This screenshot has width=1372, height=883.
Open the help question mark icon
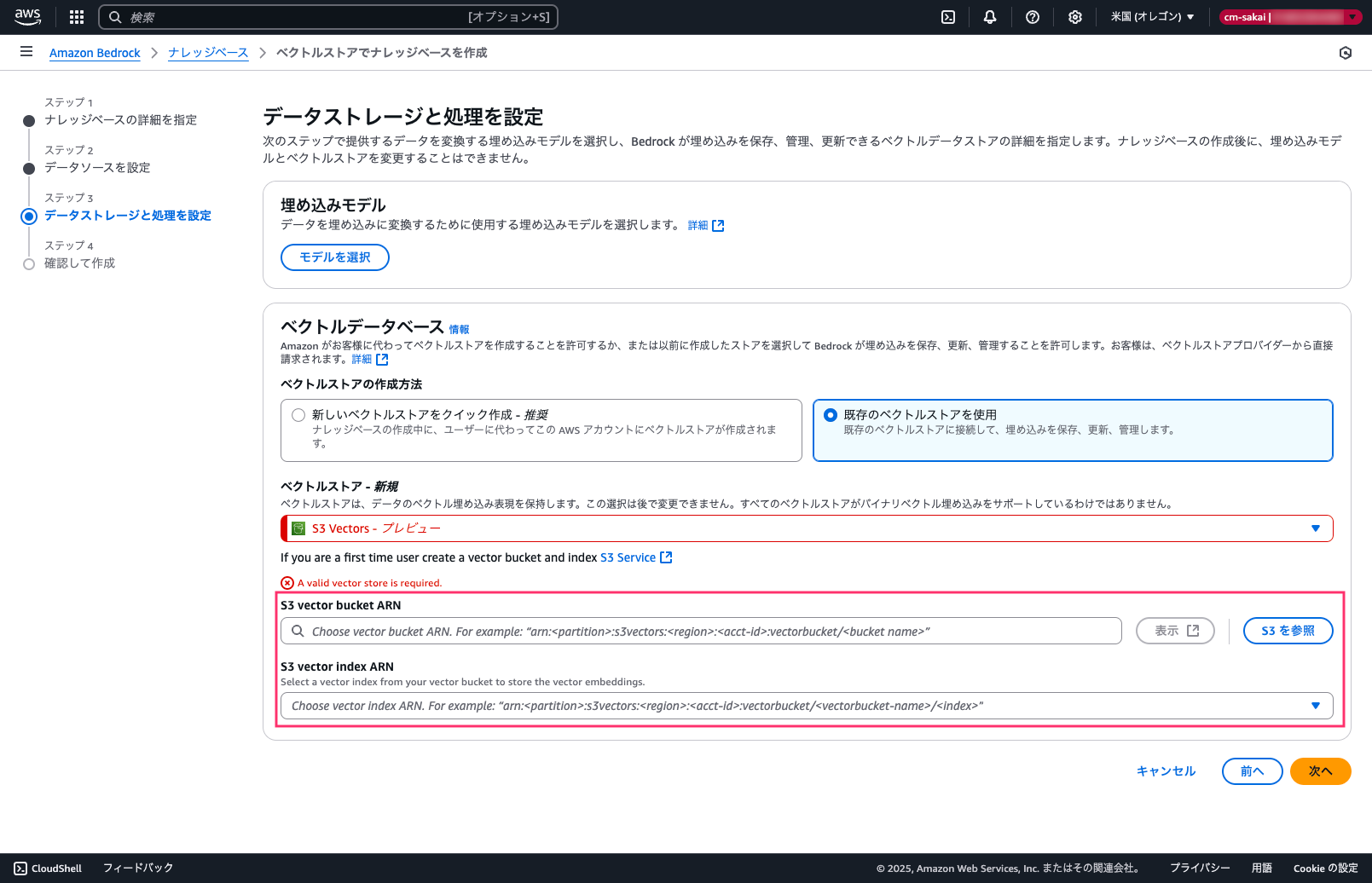[x=1033, y=17]
